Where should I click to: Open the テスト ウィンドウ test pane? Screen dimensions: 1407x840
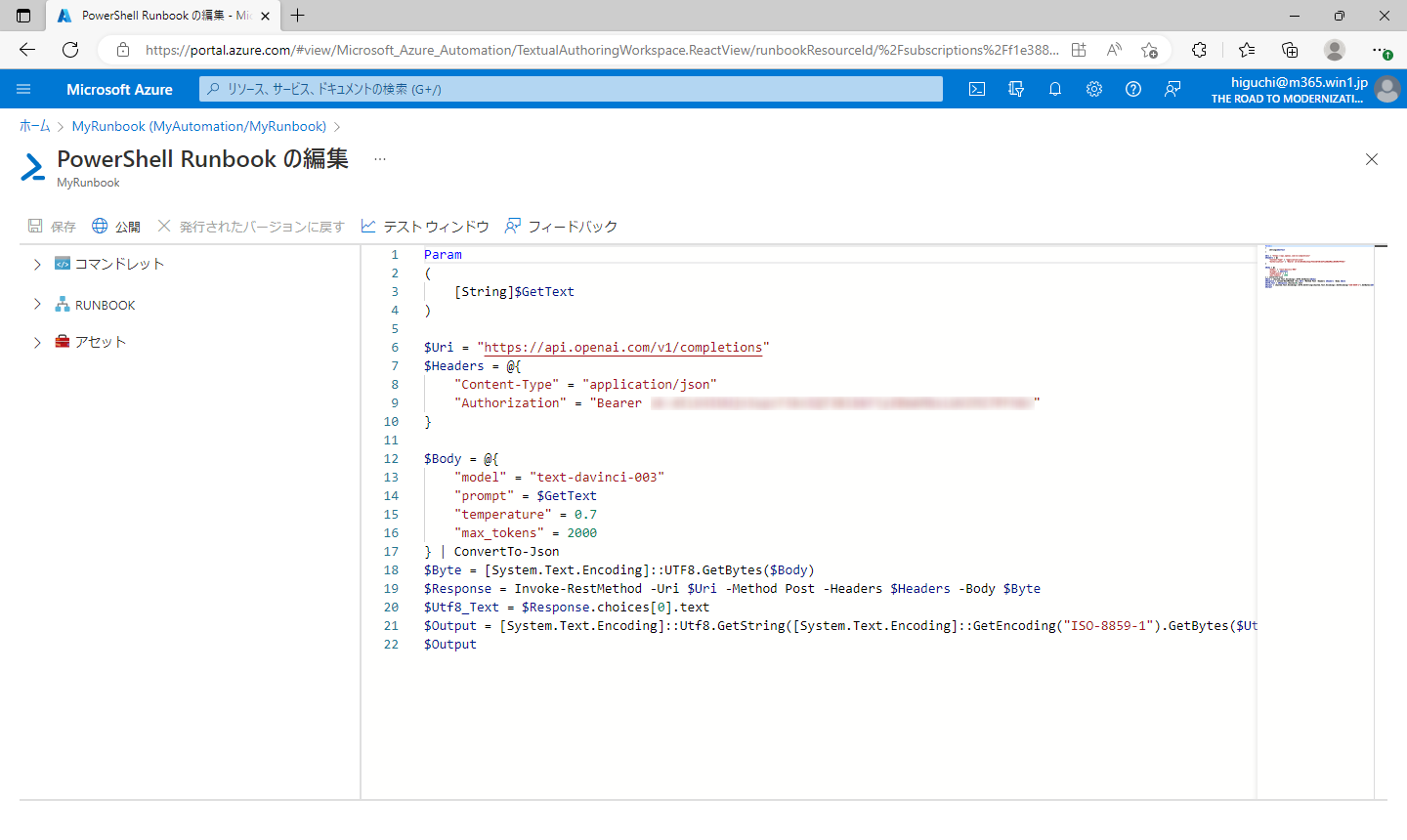point(425,227)
